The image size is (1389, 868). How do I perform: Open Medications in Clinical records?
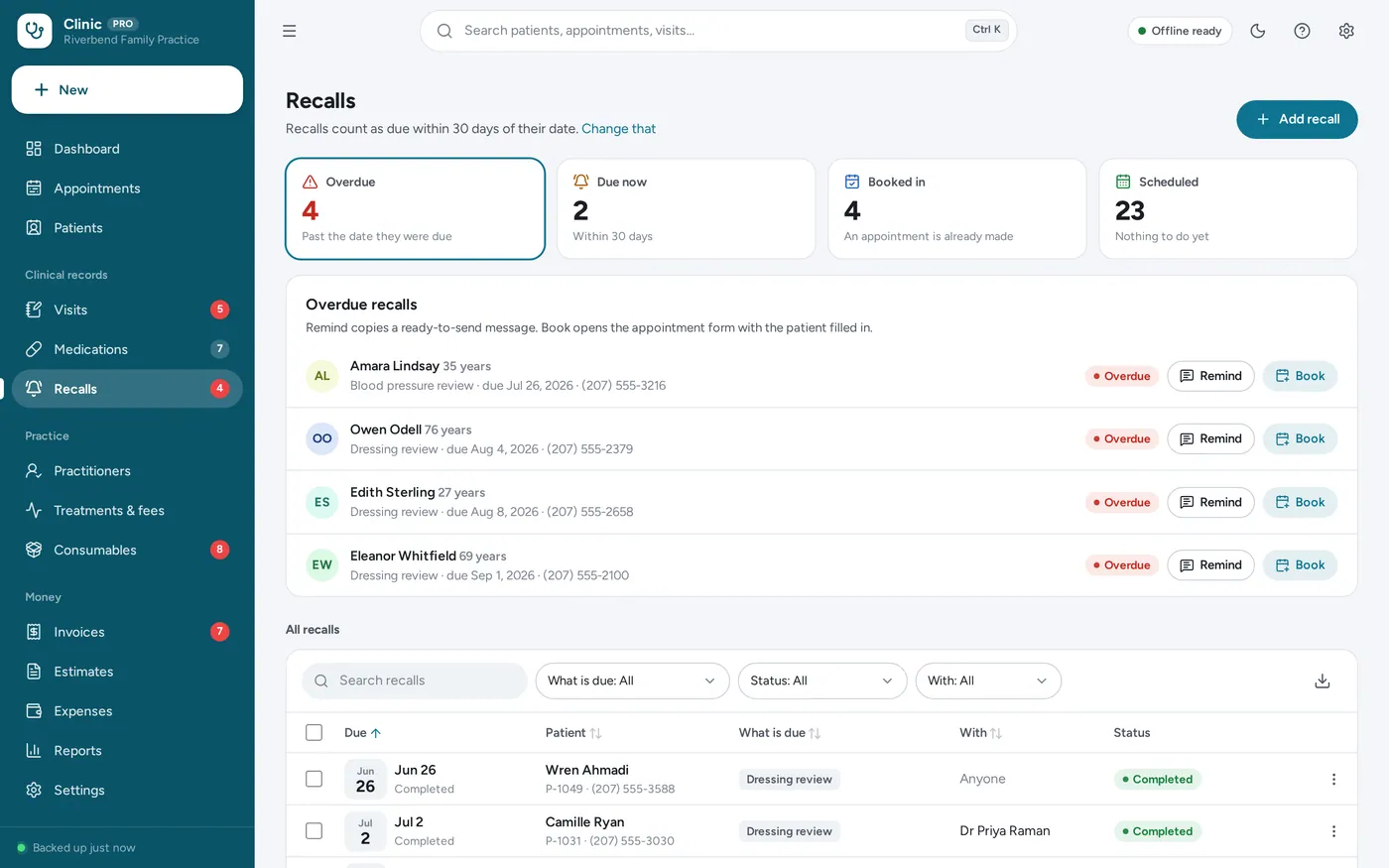(127, 349)
